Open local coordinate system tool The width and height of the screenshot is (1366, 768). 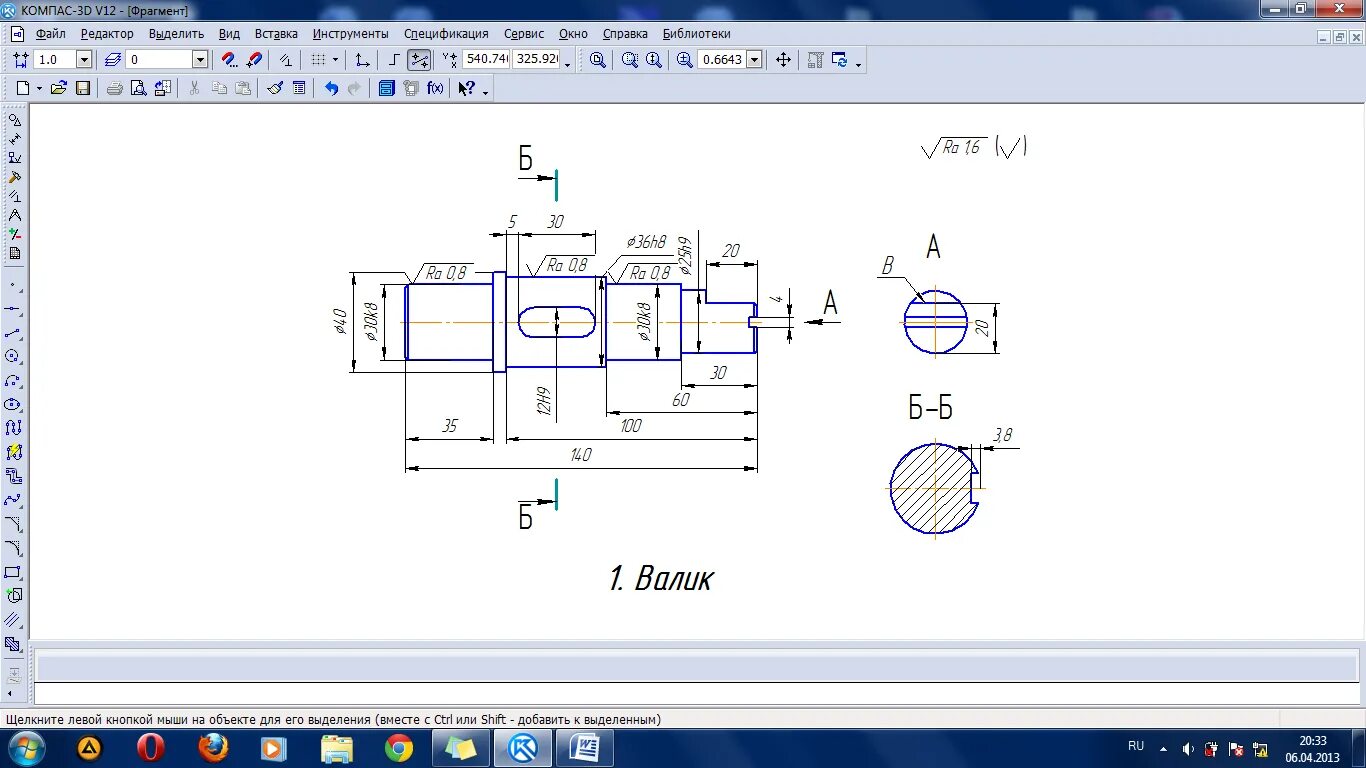[x=362, y=60]
